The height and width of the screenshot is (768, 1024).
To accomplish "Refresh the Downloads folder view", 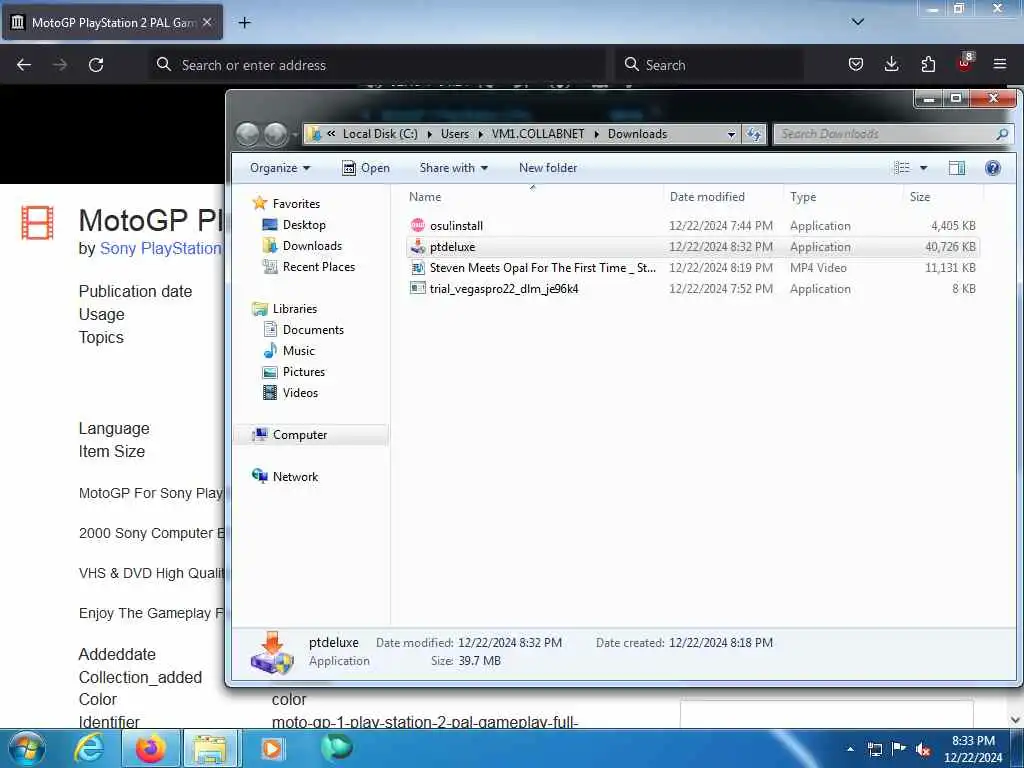I will pos(754,134).
